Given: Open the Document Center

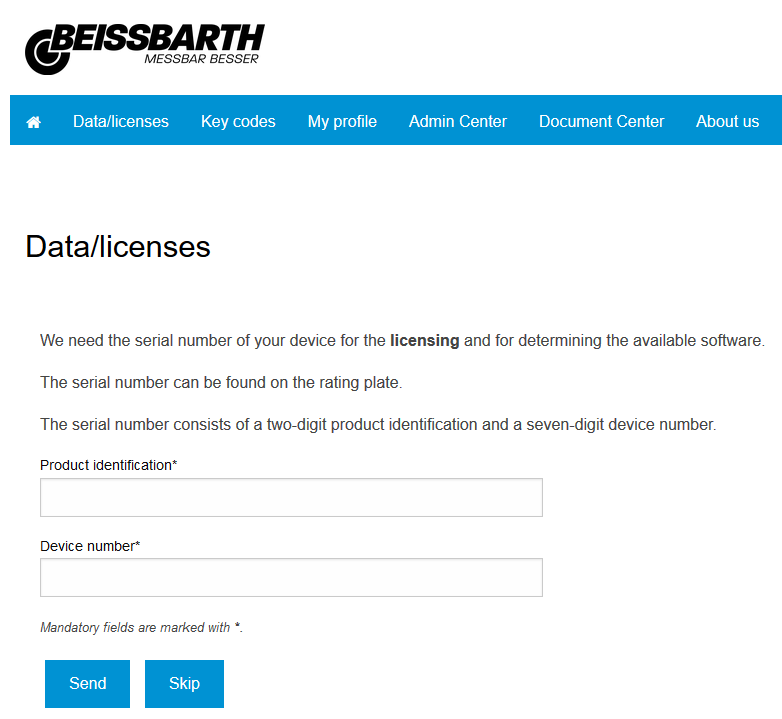Looking at the screenshot, I should (x=601, y=121).
